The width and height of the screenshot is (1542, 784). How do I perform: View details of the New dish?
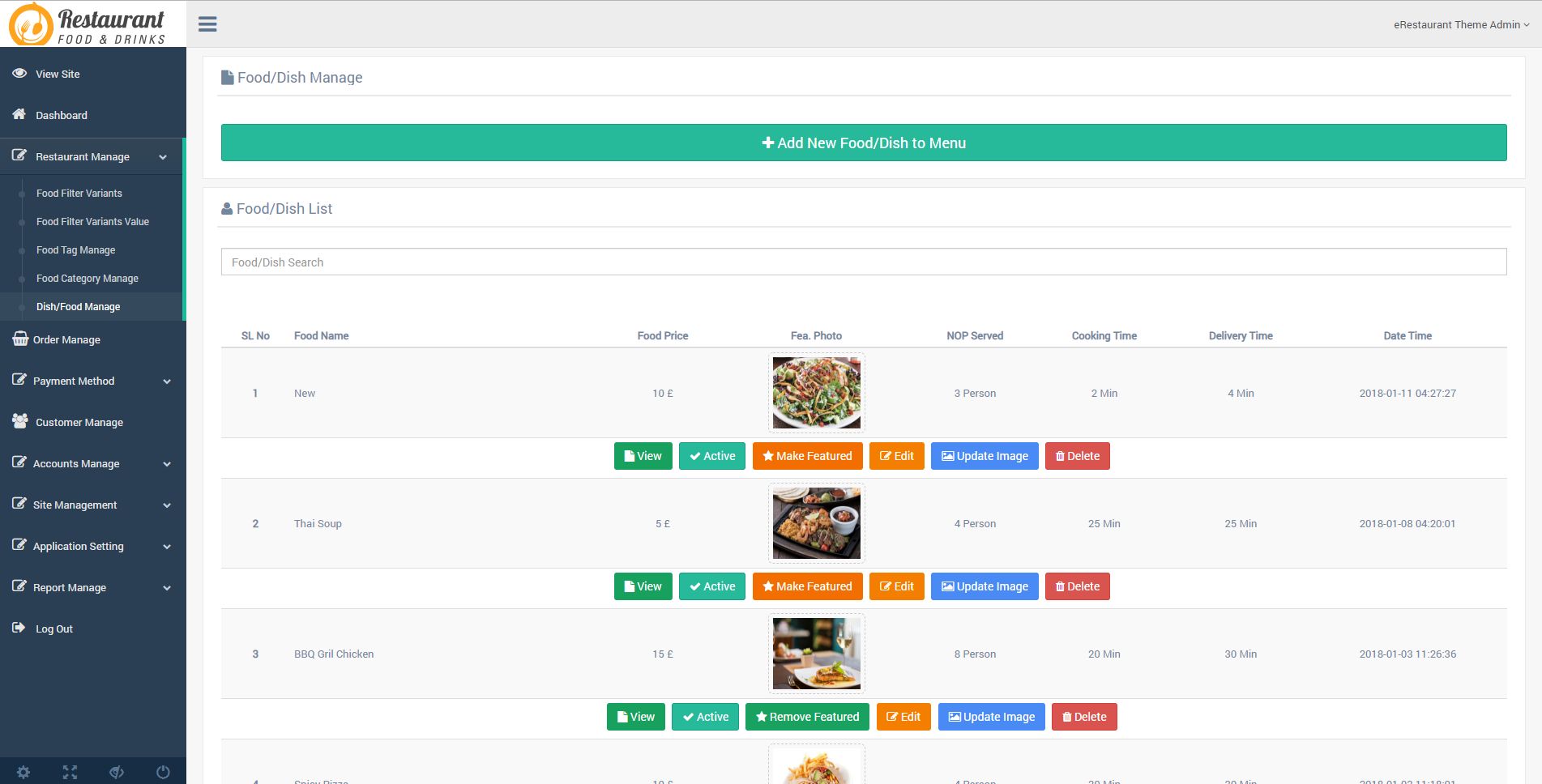click(643, 456)
